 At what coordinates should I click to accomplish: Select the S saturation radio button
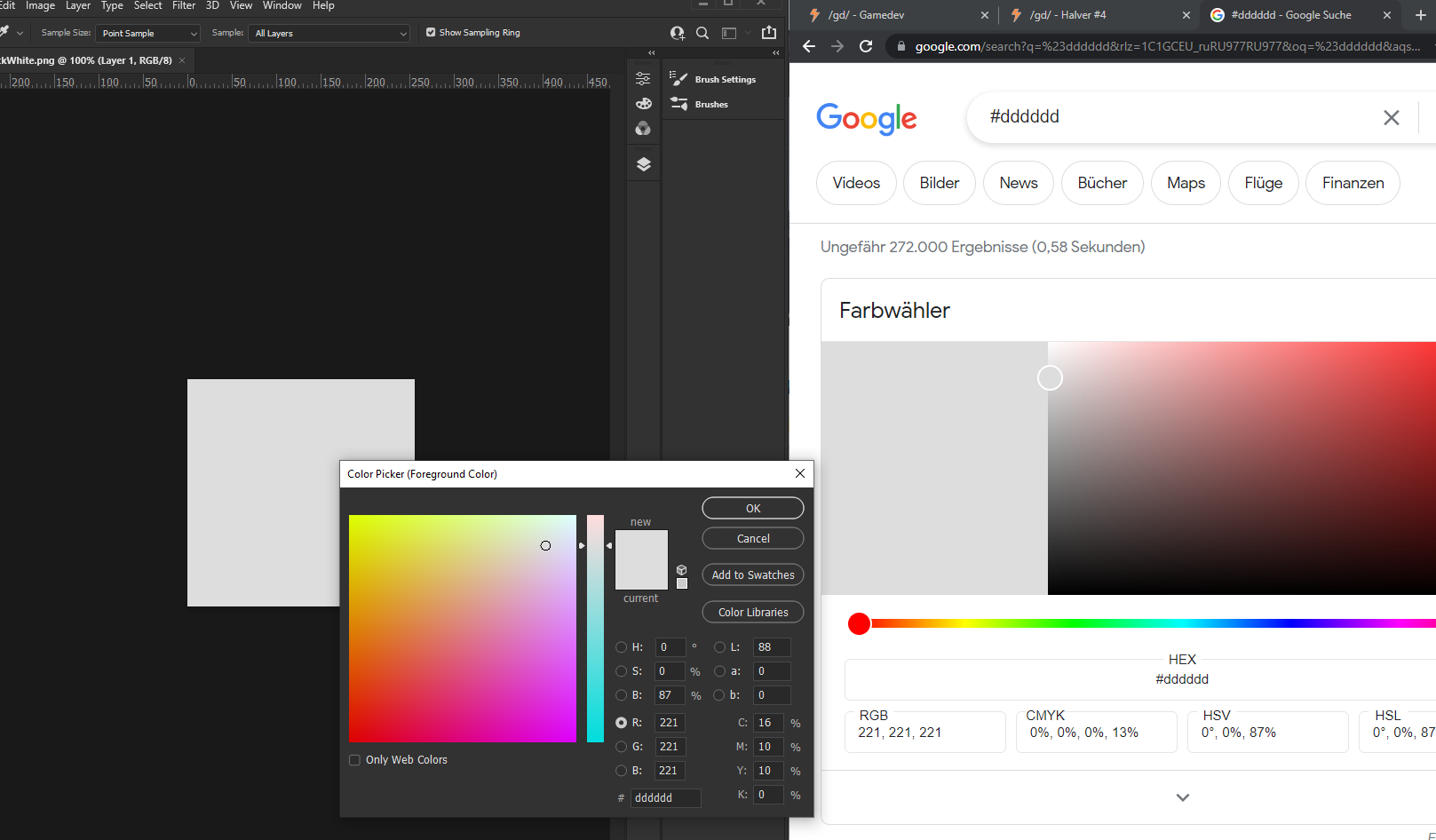[x=621, y=671]
